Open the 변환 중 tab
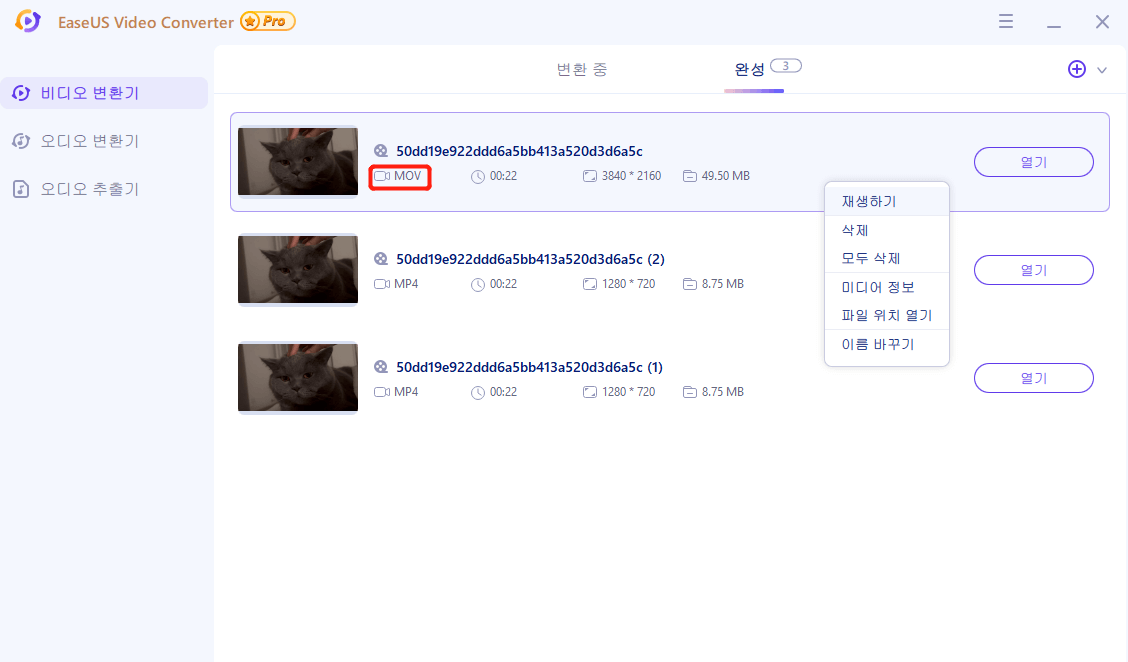Screen dimensions: 1128x662 click(x=581, y=69)
